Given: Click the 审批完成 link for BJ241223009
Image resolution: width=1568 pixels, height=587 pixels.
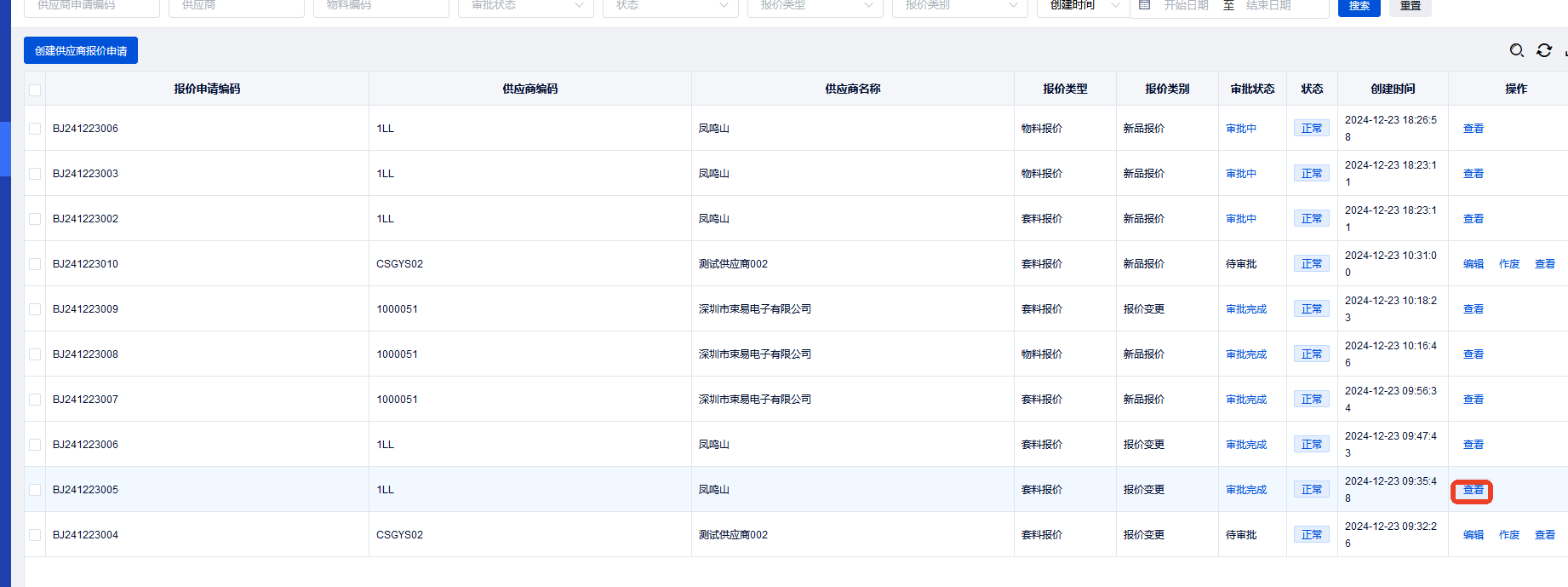Looking at the screenshot, I should 1245,309.
